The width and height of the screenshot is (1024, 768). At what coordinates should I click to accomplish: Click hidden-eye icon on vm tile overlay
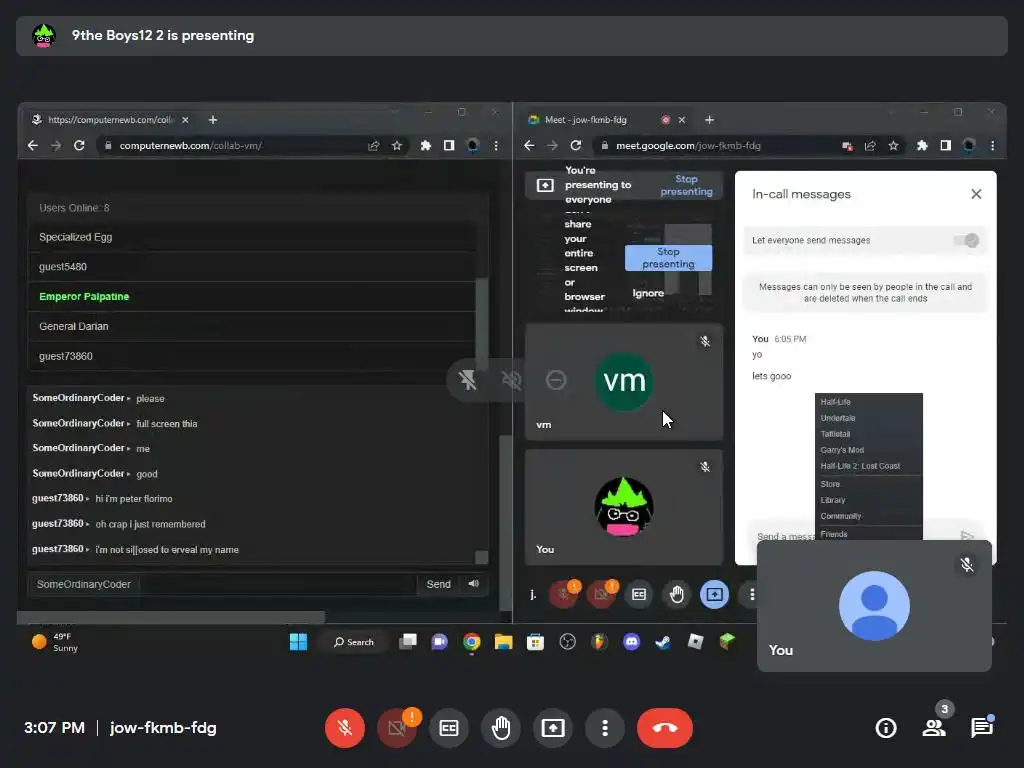[x=511, y=380]
